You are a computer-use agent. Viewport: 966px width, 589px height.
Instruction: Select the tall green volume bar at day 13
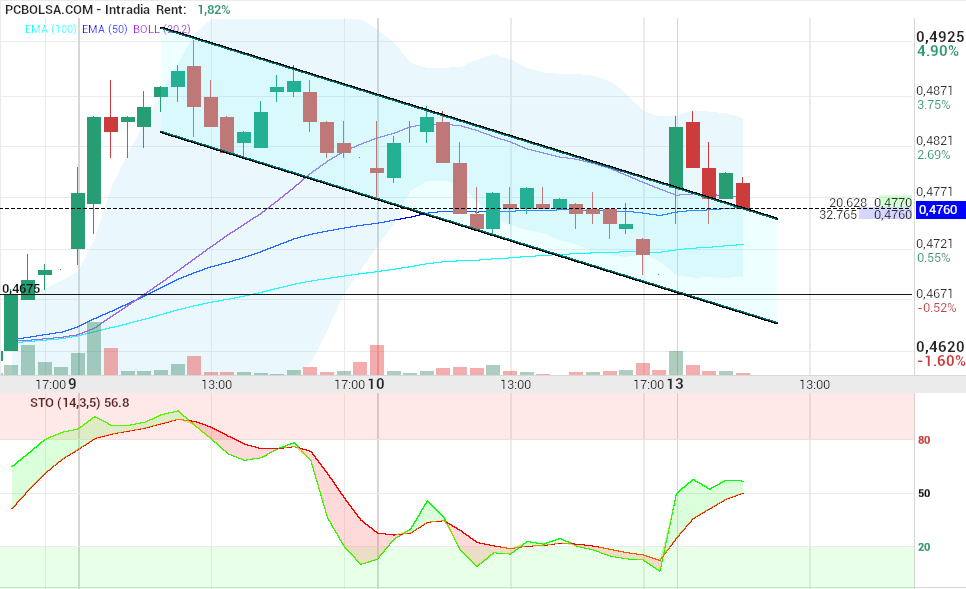pyautogui.click(x=676, y=363)
